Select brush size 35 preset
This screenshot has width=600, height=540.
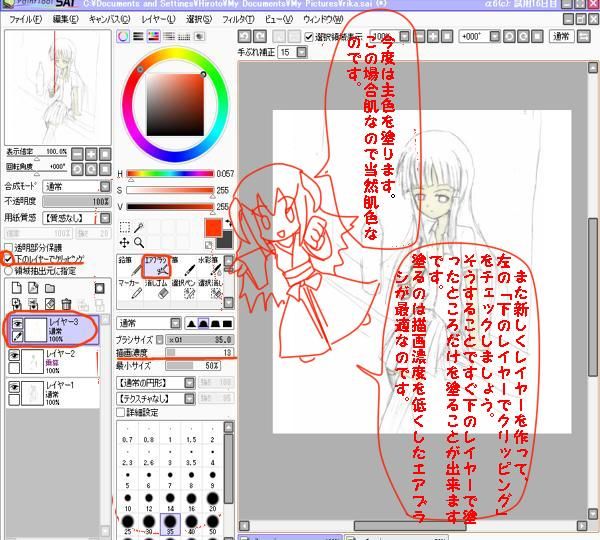[170, 524]
